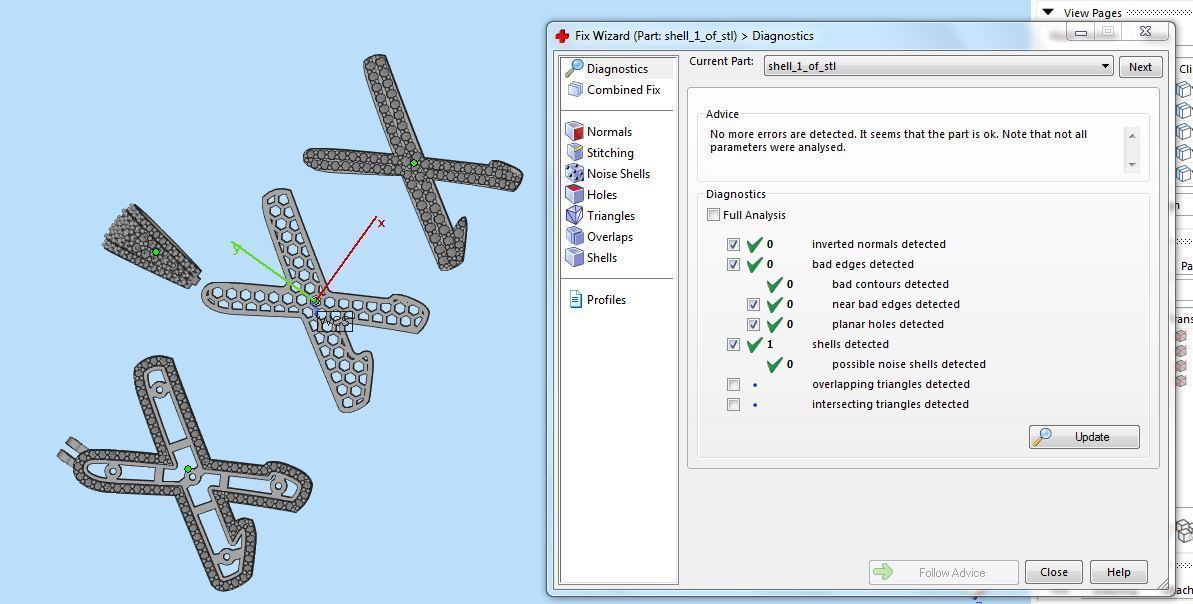Viewport: 1193px width, 604px height.
Task: Enable intersecting triangles detected checkbox
Action: coord(733,404)
